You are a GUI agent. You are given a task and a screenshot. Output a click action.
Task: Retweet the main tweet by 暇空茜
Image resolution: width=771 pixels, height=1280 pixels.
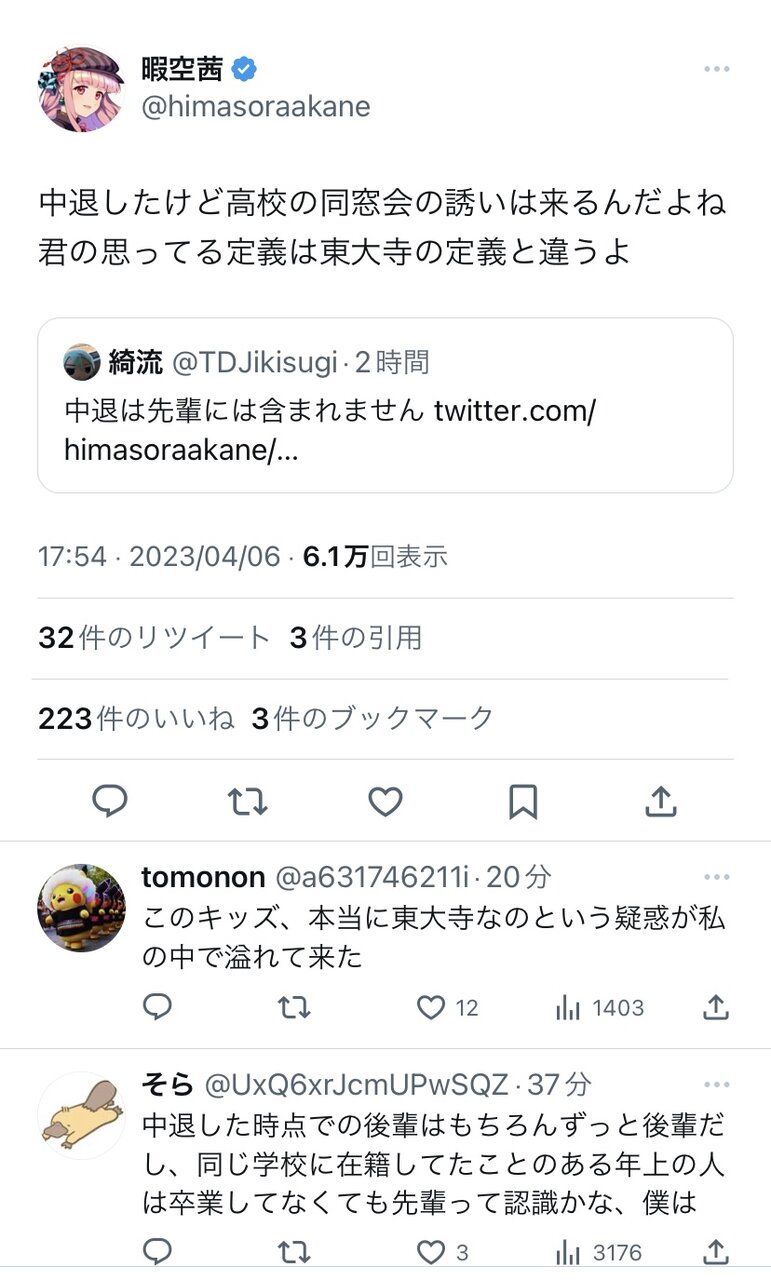click(247, 801)
